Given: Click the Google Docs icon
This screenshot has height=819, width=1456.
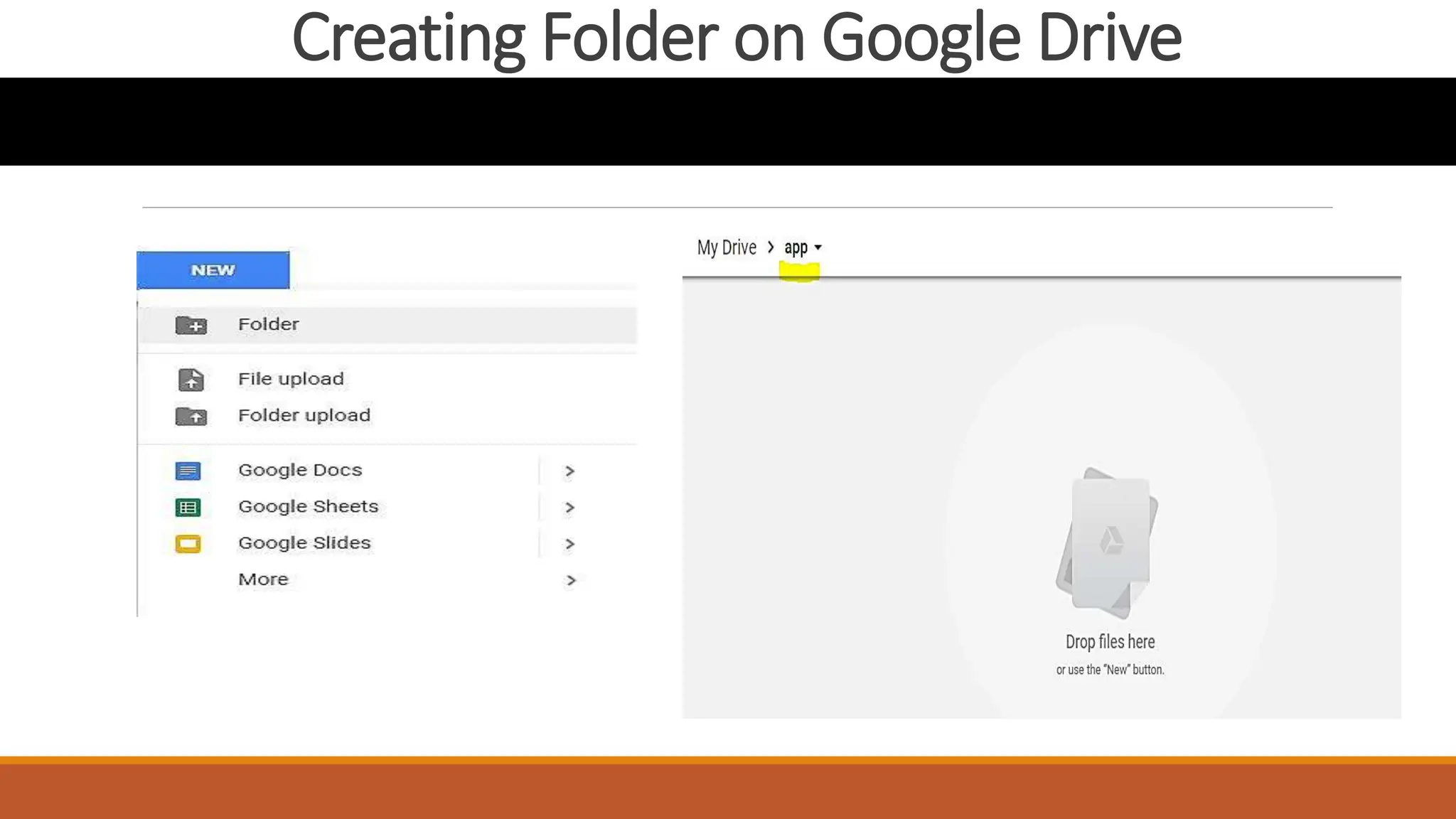Looking at the screenshot, I should pyautogui.click(x=188, y=471).
